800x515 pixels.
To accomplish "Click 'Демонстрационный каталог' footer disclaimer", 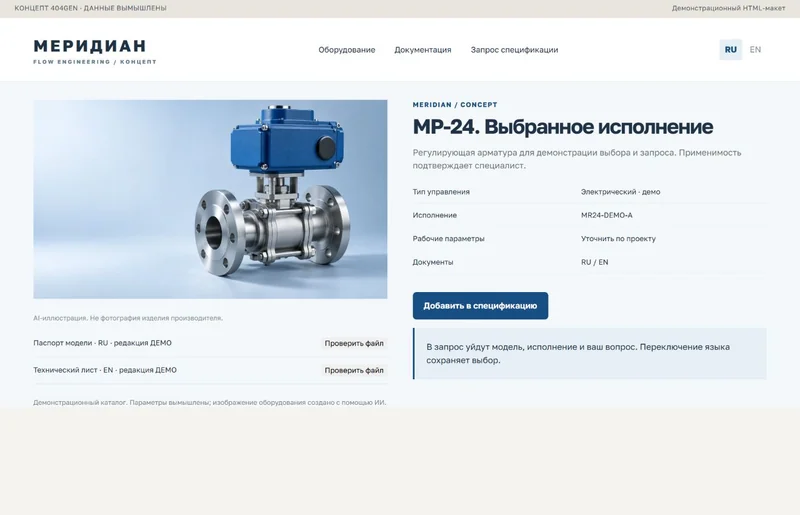I will pyautogui.click(x=210, y=402).
